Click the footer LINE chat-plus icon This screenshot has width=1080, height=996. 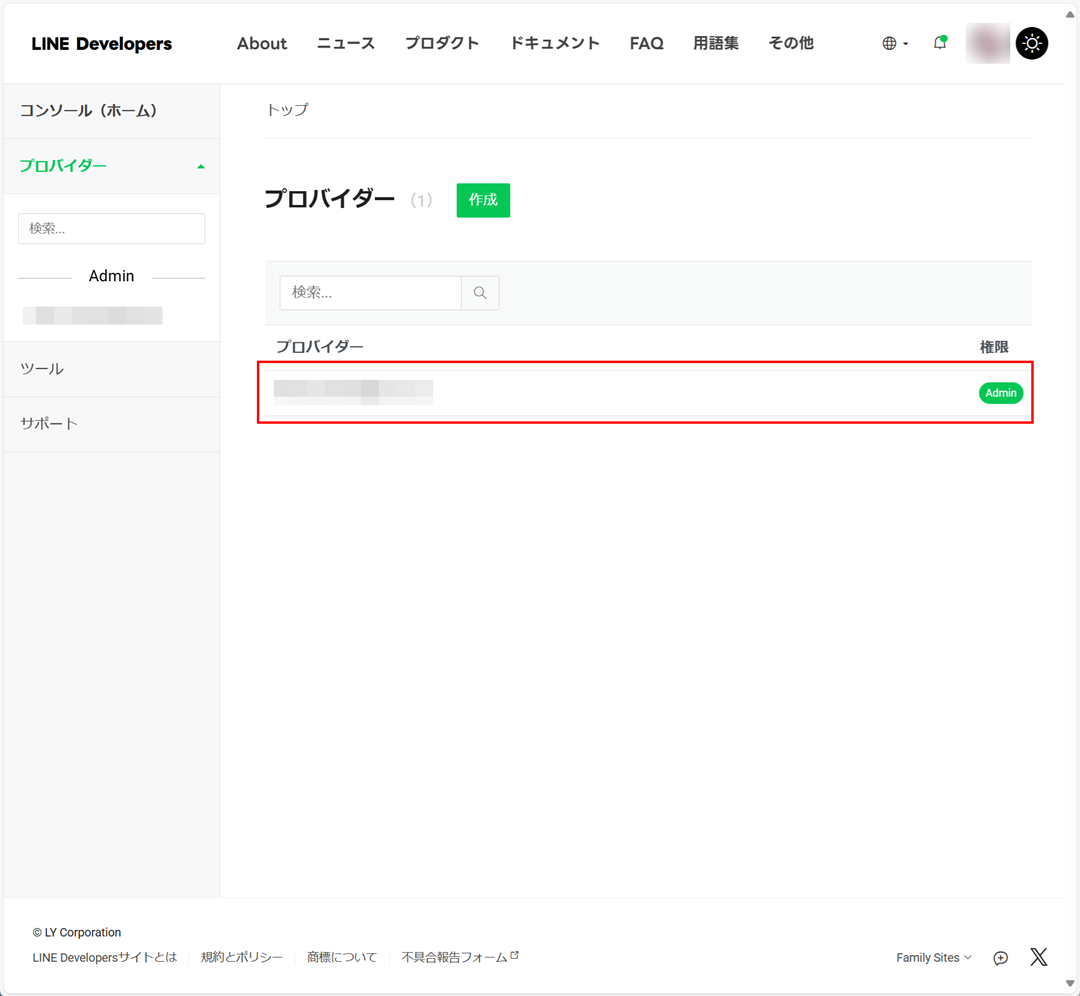[x=1000, y=958]
